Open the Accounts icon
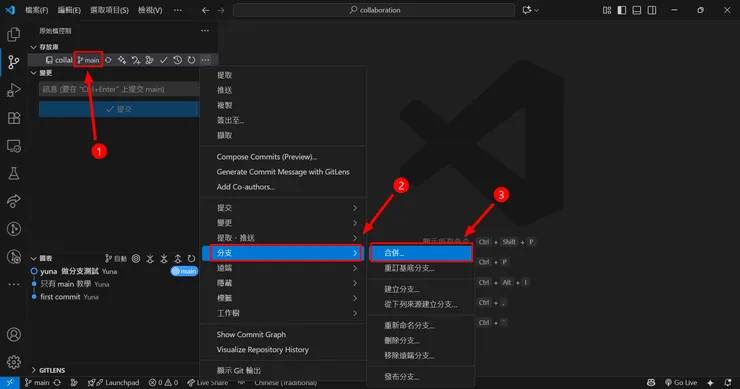 (x=14, y=334)
